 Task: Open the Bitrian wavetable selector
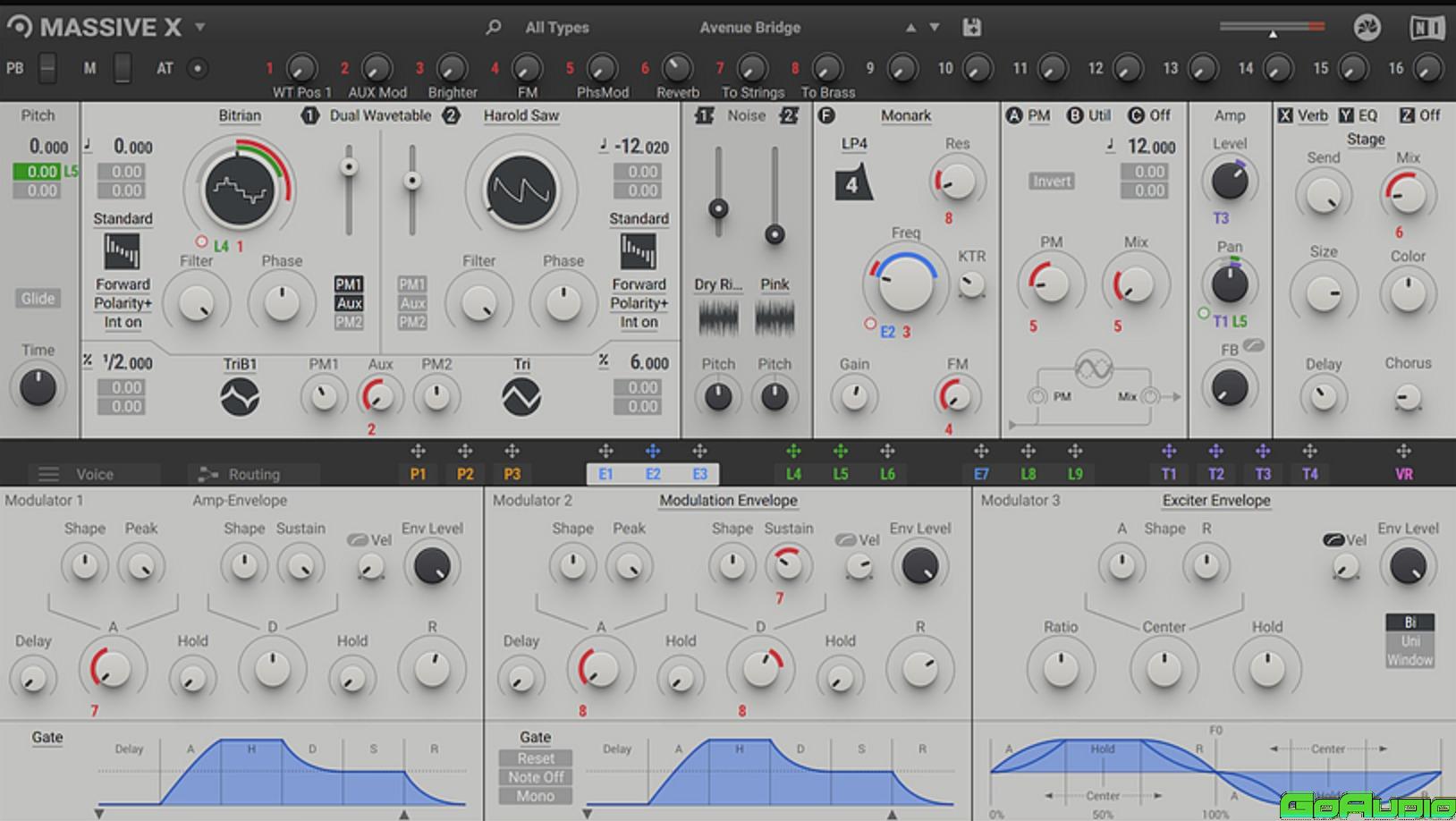(x=240, y=115)
